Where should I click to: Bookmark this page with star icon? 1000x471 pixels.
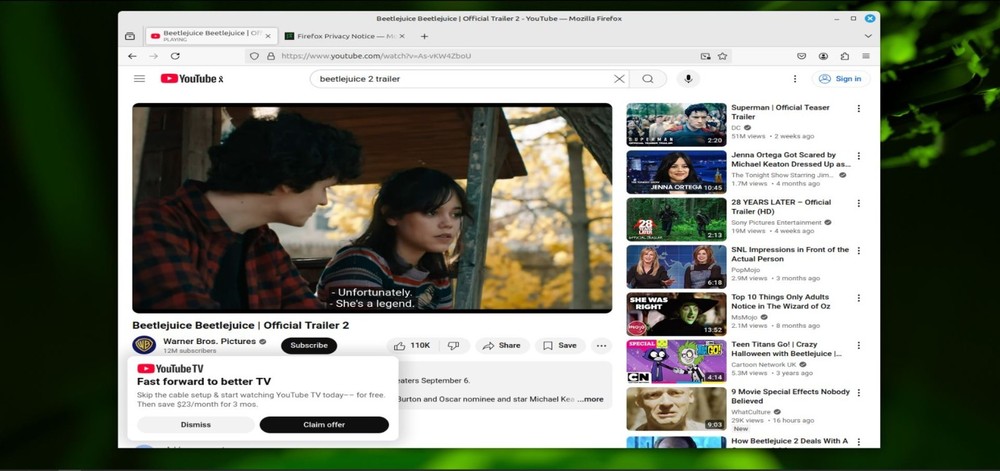(722, 56)
